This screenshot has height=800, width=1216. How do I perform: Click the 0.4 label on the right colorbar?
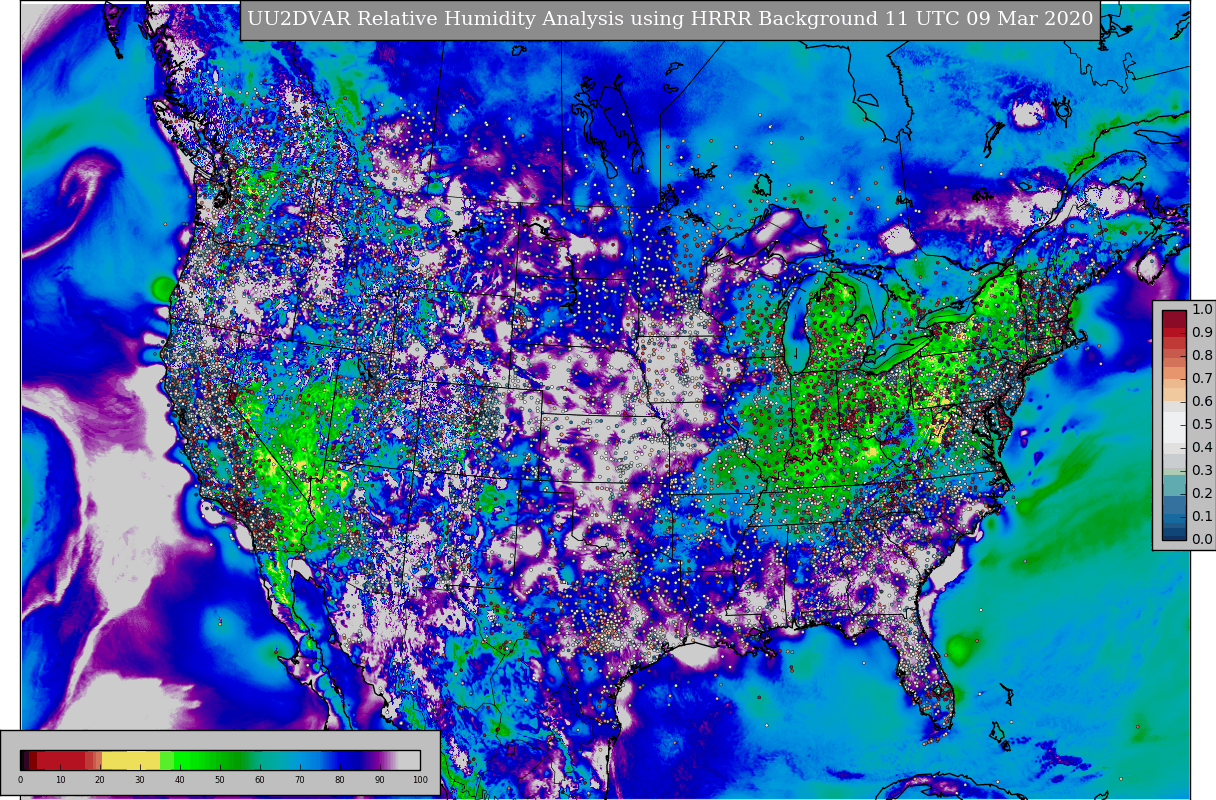coord(1202,448)
